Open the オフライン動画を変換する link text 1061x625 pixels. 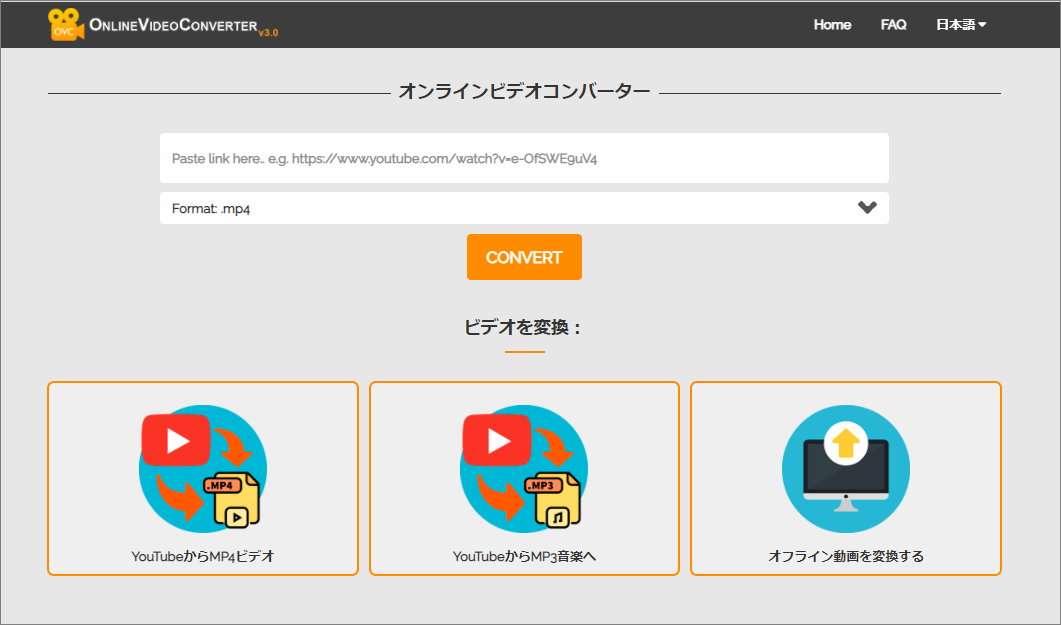[846, 556]
